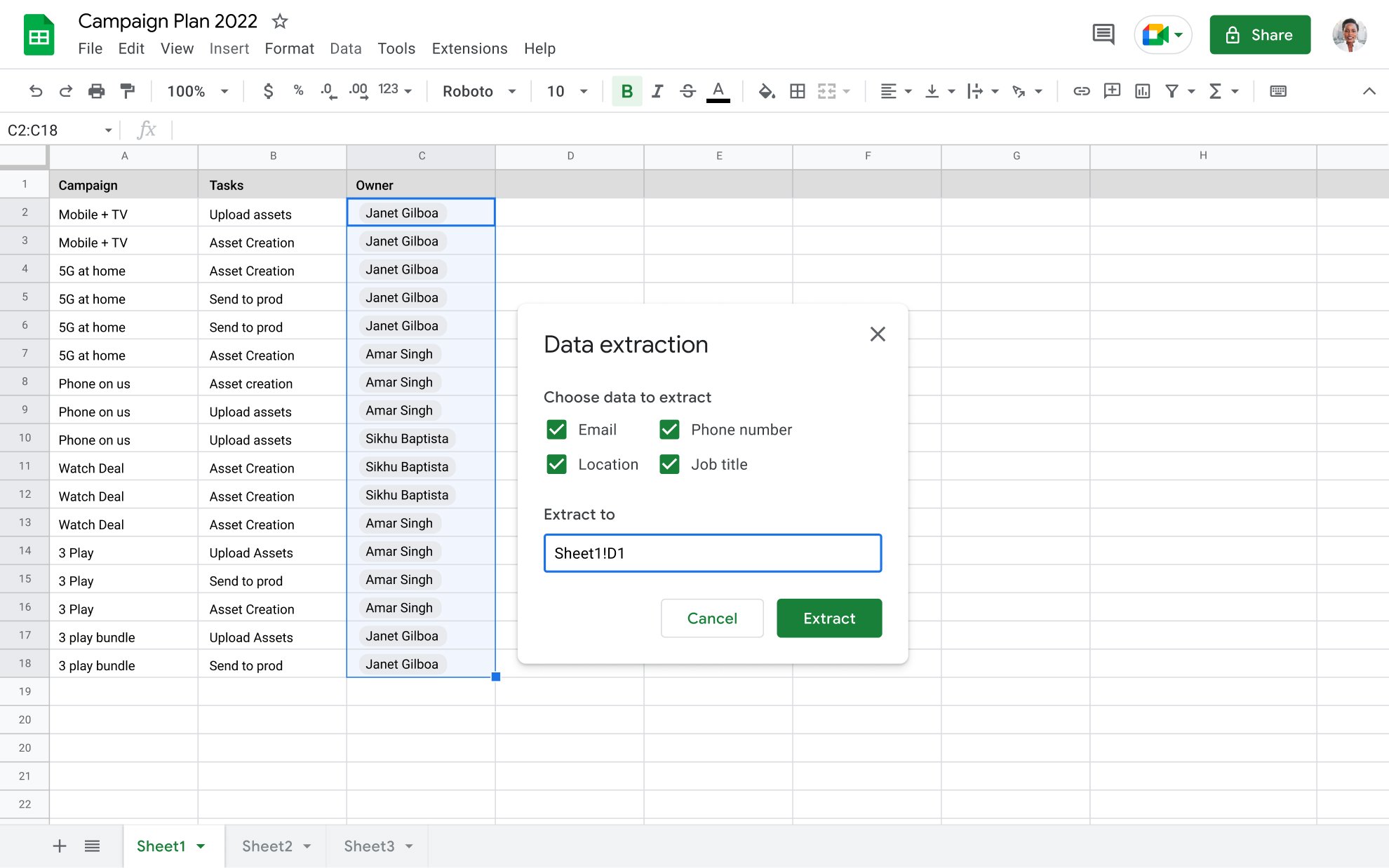The width and height of the screenshot is (1389, 868).
Task: Click the Functions sigma icon
Action: [1216, 91]
